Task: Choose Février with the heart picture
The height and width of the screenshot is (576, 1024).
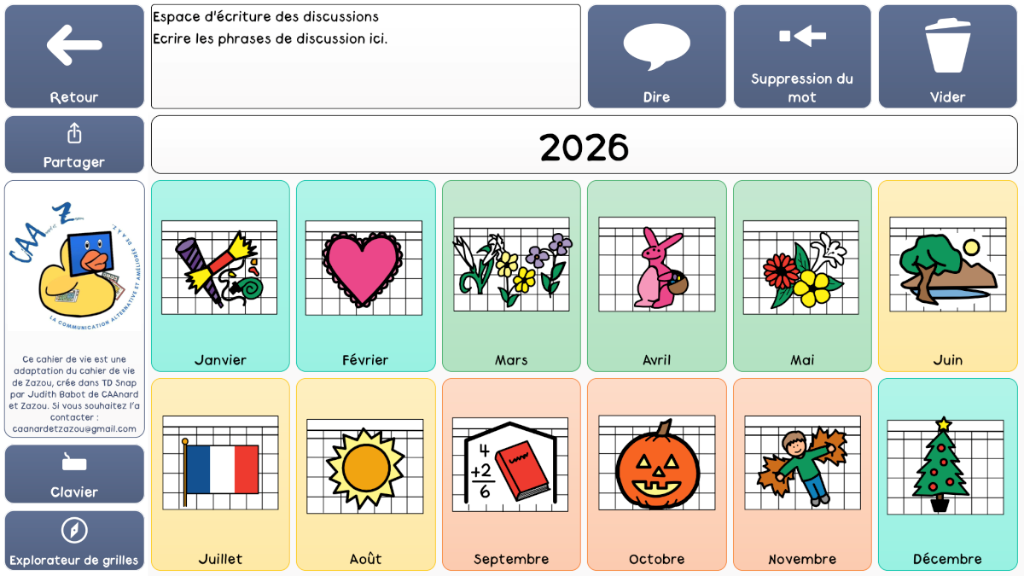Action: (x=365, y=275)
